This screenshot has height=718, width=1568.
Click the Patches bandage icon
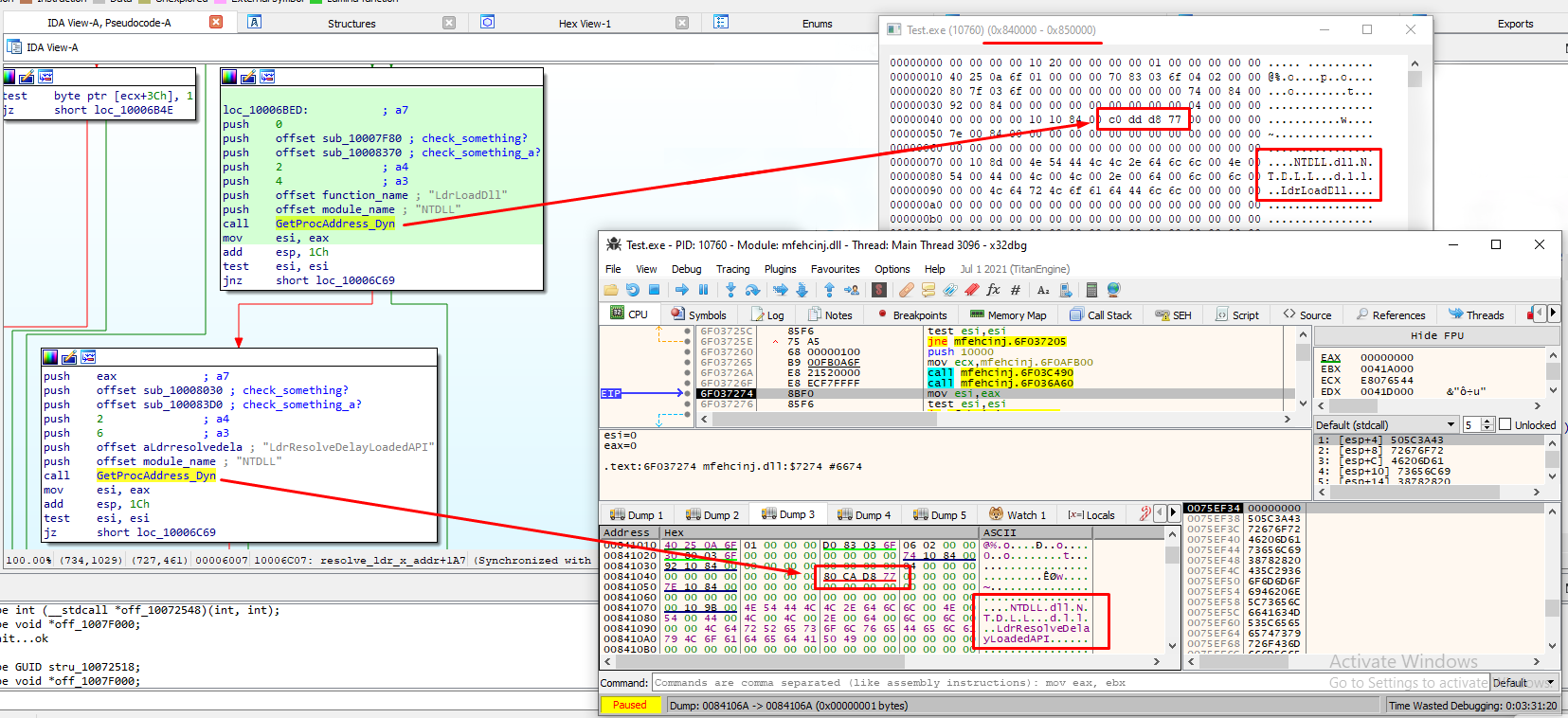(907, 290)
